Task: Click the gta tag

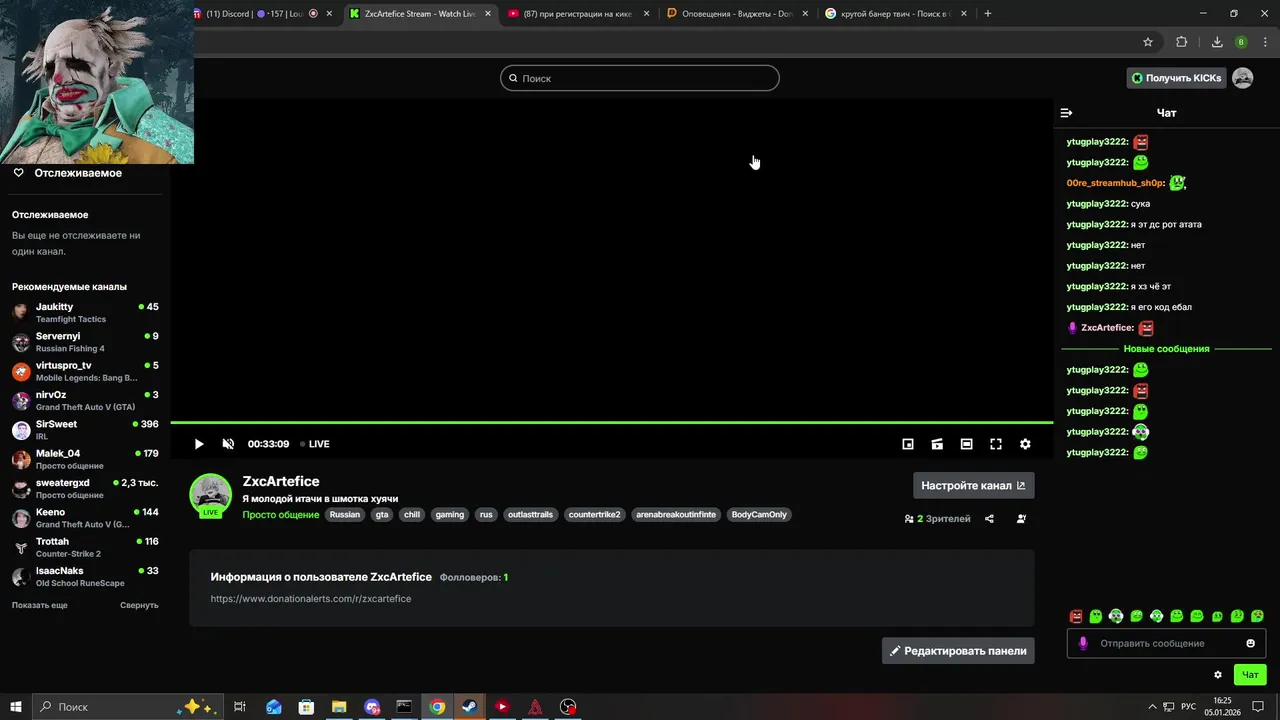Action: tap(382, 515)
